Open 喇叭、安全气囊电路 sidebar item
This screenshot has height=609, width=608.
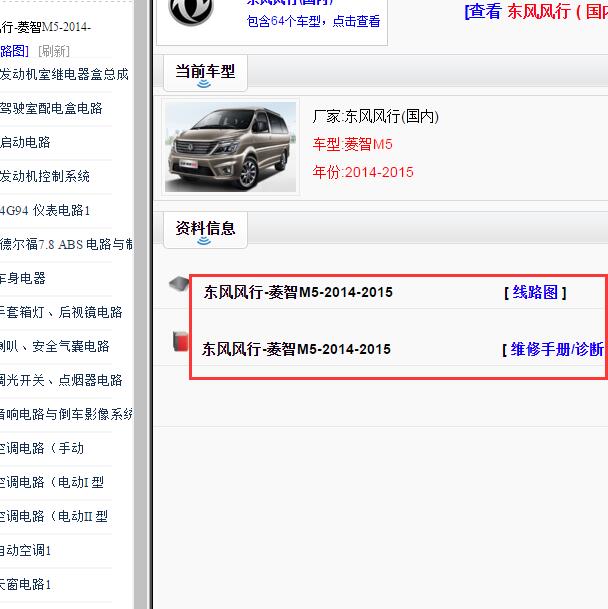coord(55,346)
